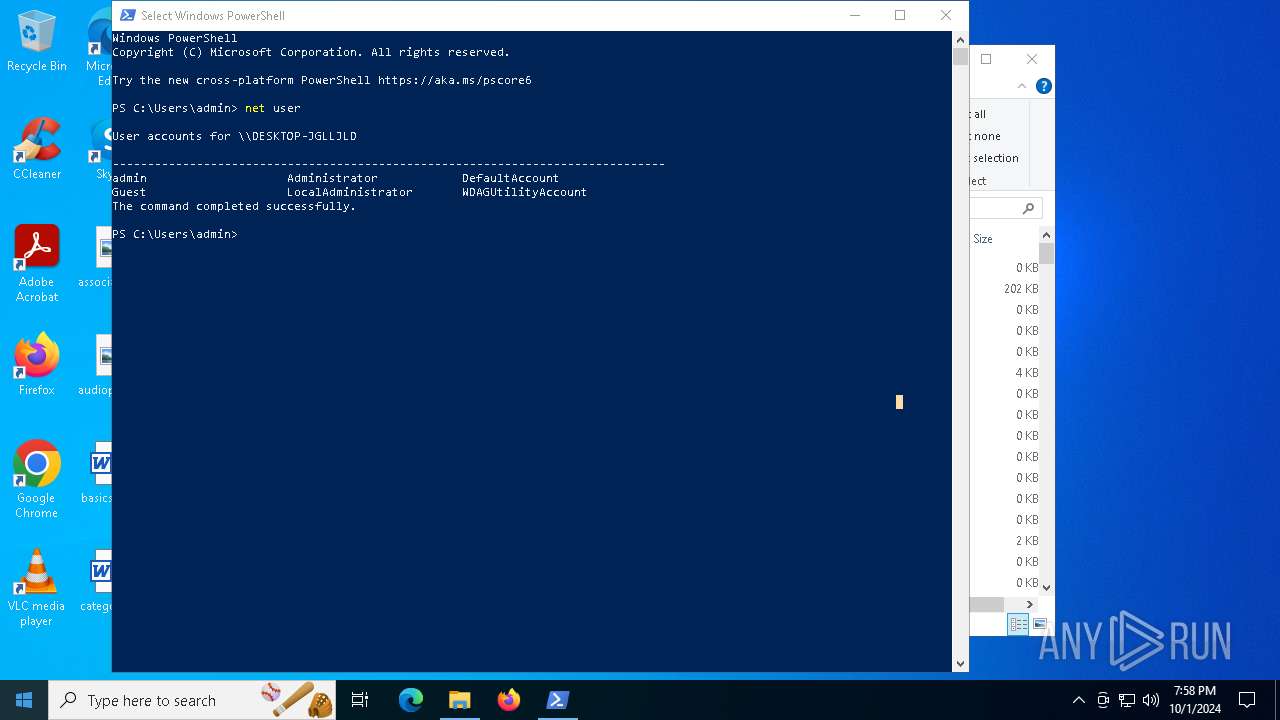Open Firefox from the taskbar

pyautogui.click(x=509, y=700)
